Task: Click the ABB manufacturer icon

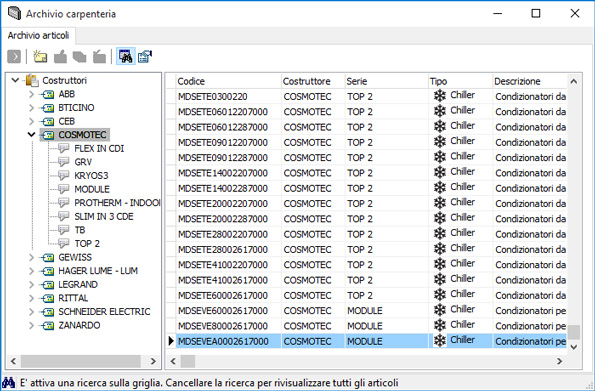Action: pyautogui.click(x=47, y=94)
